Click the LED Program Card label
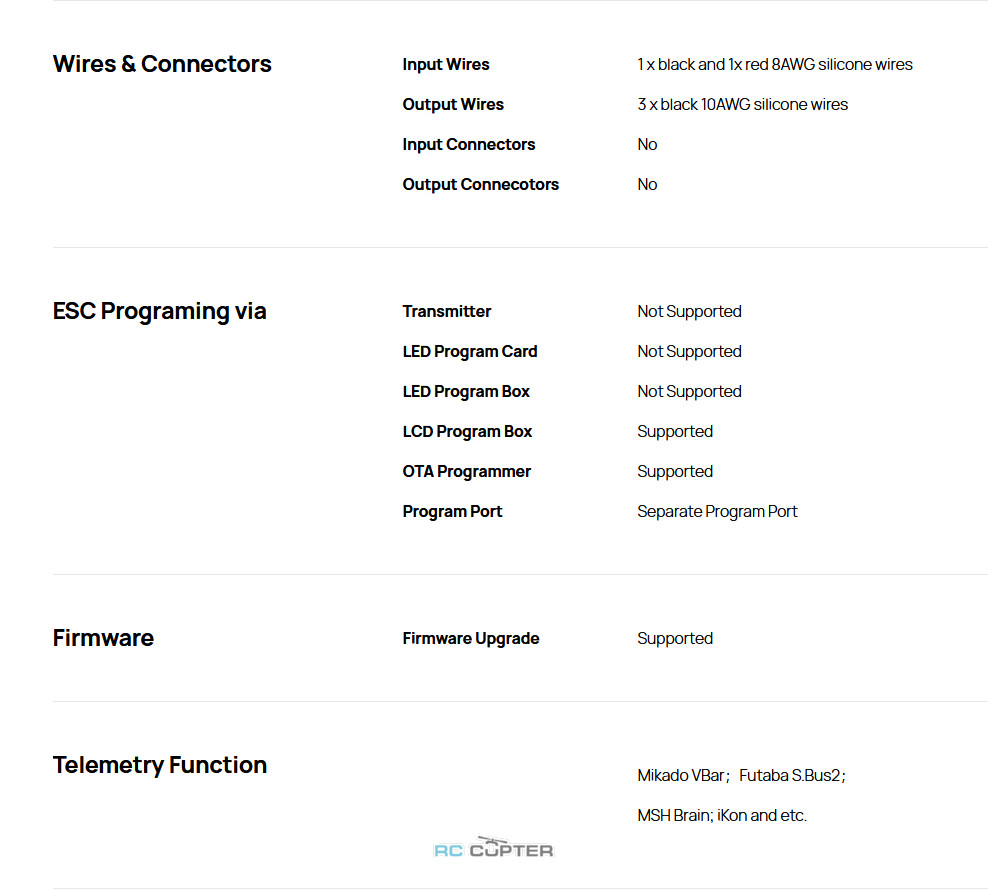 [470, 352]
